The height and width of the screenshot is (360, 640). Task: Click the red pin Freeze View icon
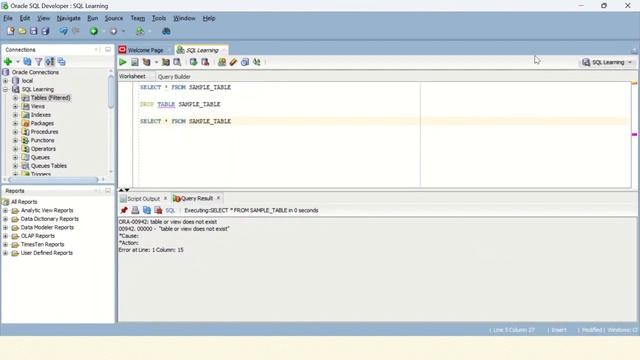click(x=124, y=210)
